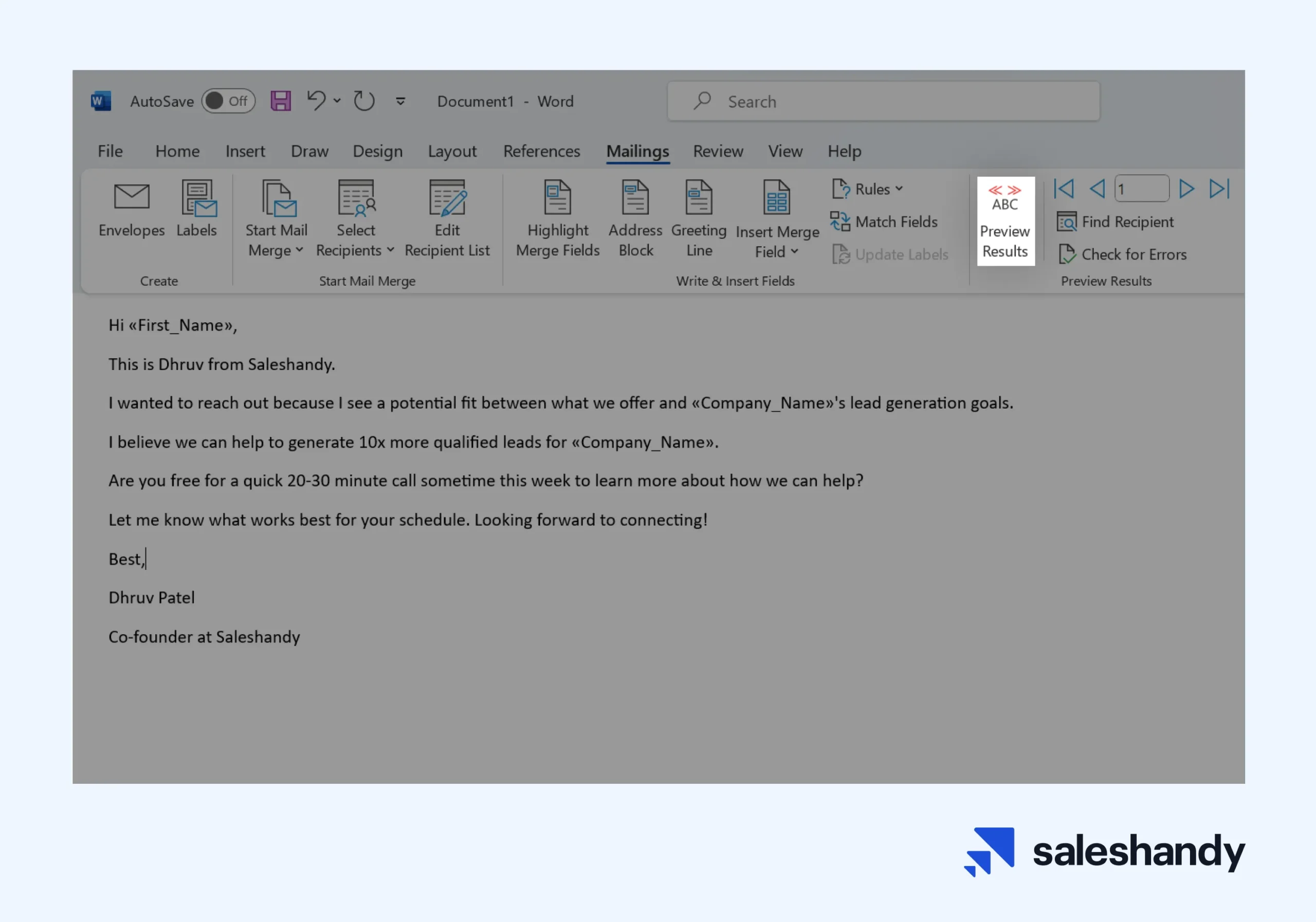Image resolution: width=1316 pixels, height=922 pixels.
Task: Click Update Labels
Action: coord(889,254)
